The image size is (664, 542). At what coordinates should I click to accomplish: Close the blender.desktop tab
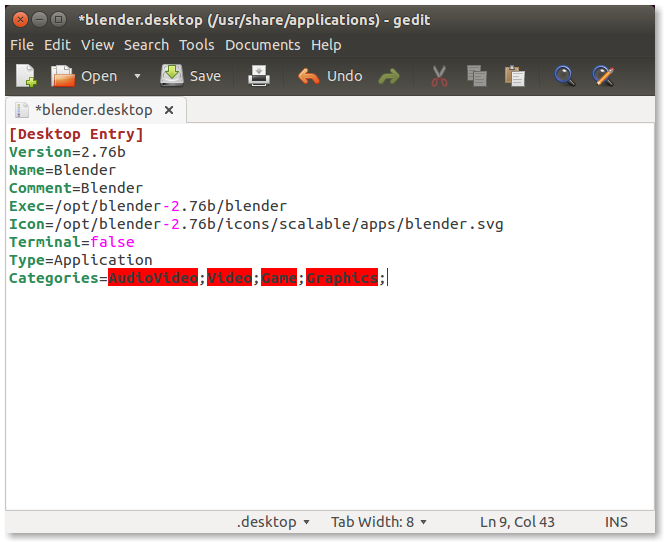click(169, 110)
